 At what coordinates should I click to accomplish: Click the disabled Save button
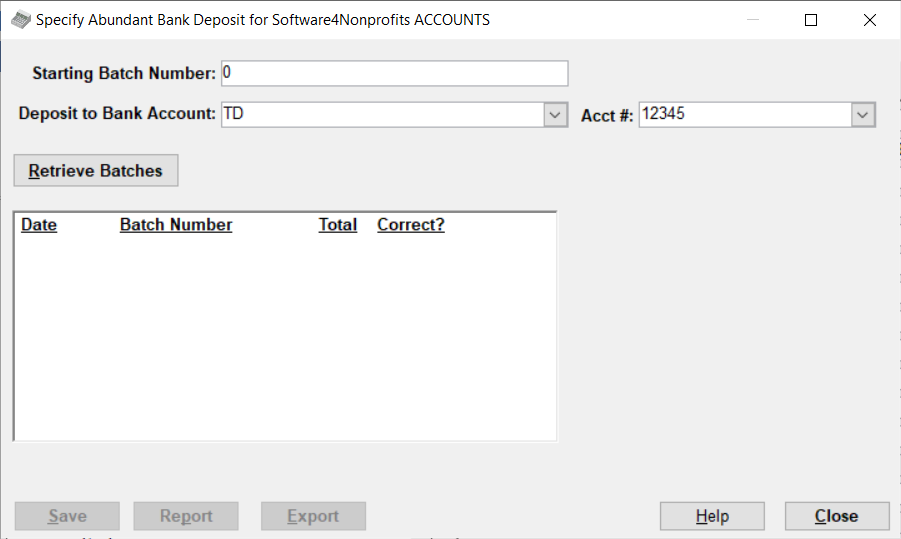(67, 516)
